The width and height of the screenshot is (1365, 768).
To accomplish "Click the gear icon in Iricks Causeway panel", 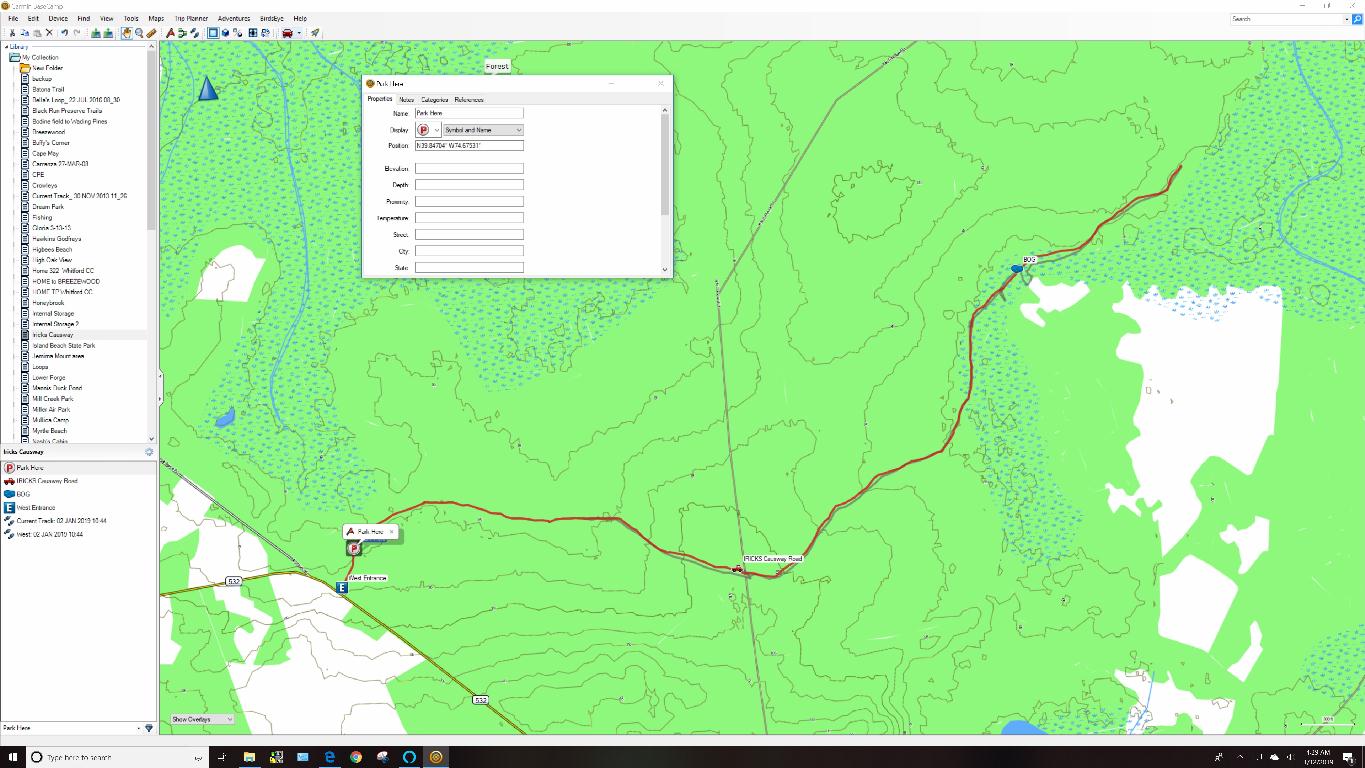I will click(x=149, y=452).
